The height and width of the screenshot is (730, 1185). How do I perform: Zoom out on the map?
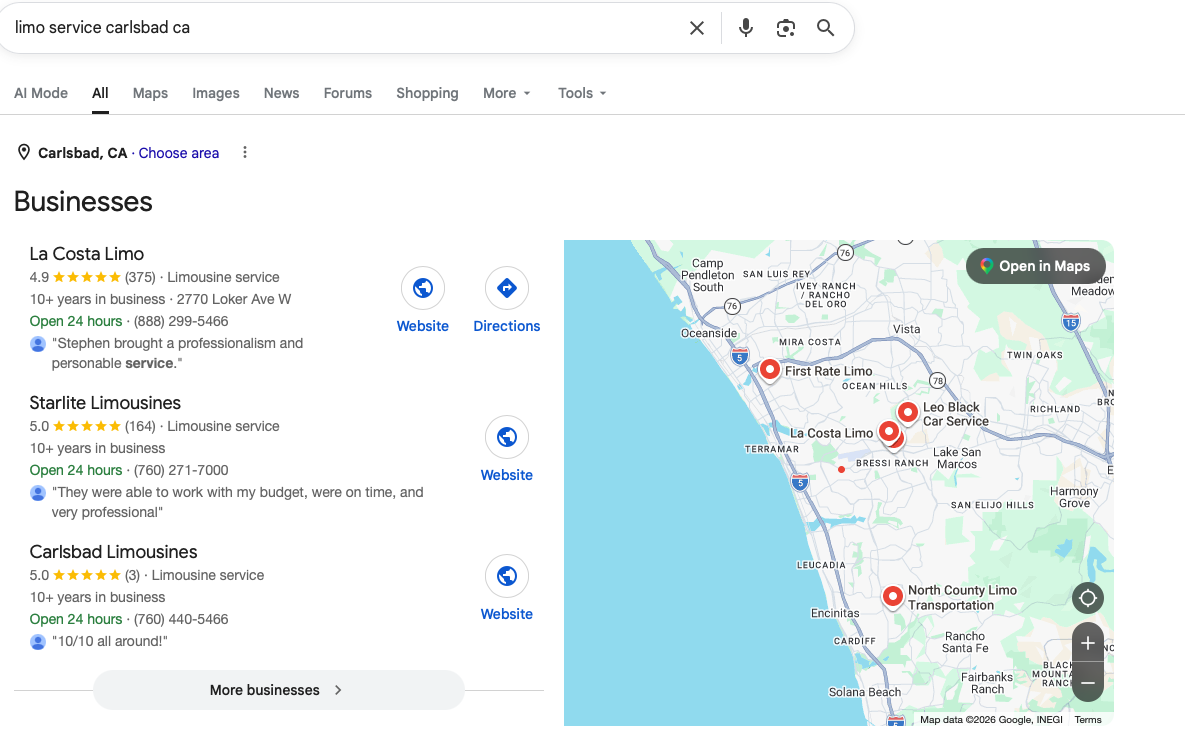(x=1088, y=682)
